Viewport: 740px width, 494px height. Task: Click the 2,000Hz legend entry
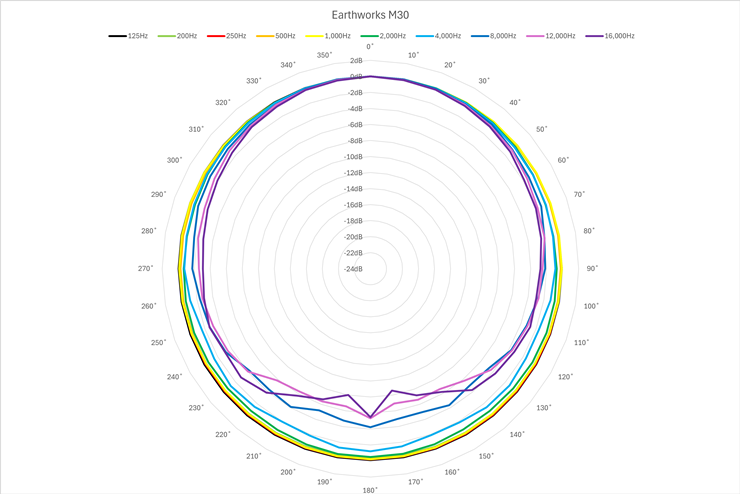383,36
